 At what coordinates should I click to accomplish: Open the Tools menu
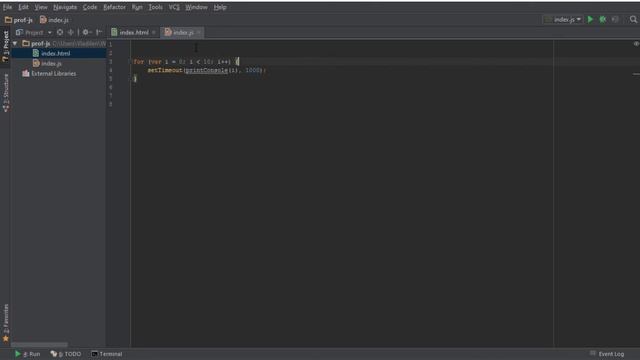[156, 7]
